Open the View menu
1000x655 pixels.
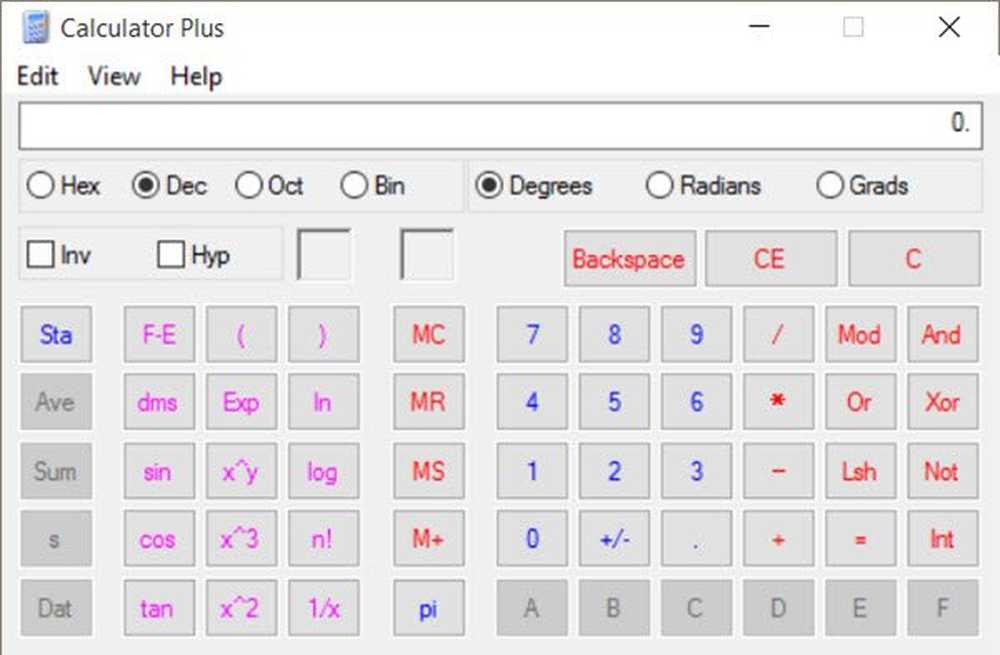(x=113, y=76)
